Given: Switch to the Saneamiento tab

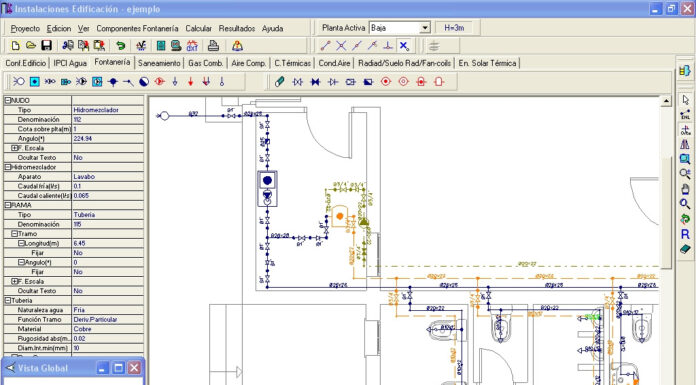Looking at the screenshot, I should point(159,63).
